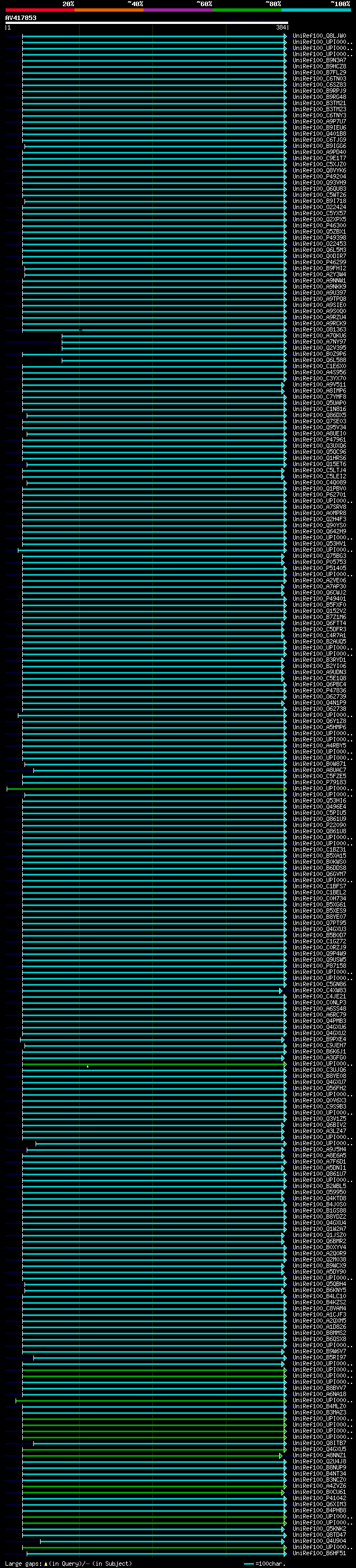Screen dimensions: 356x1568
Task: Click the green ~80% identity legend segment
Action: coord(247,10)
